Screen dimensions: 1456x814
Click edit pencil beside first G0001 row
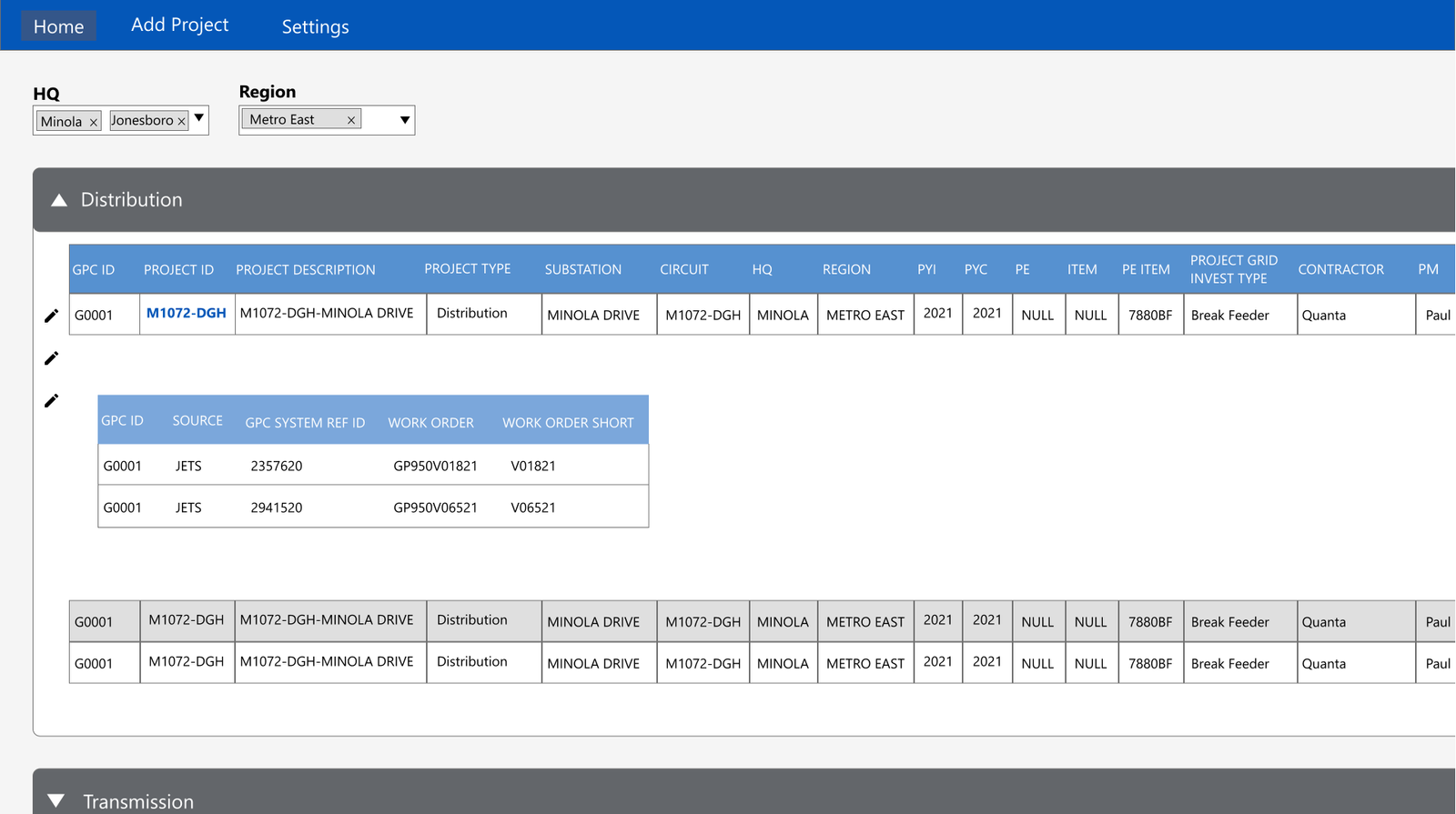(x=52, y=316)
